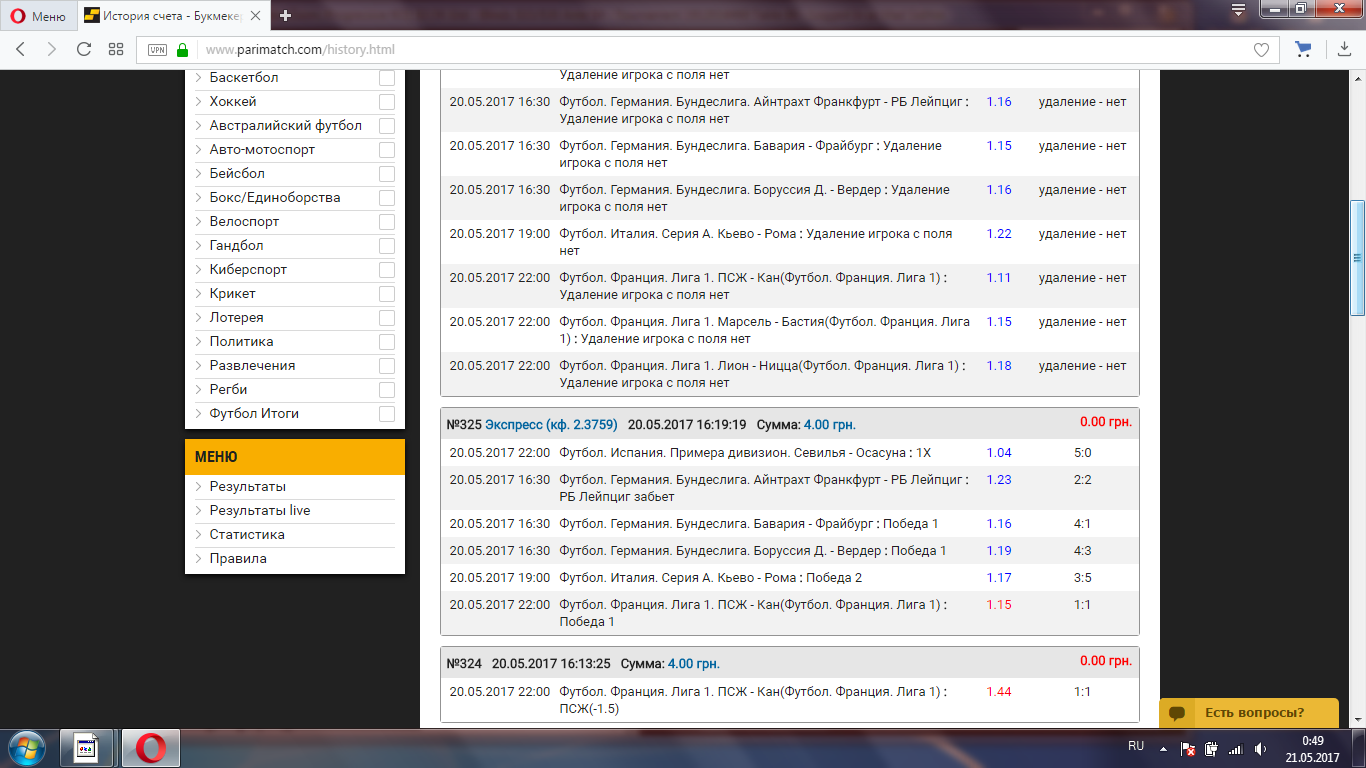
Task: Click the scrollbar up arrow
Action: (1357, 78)
